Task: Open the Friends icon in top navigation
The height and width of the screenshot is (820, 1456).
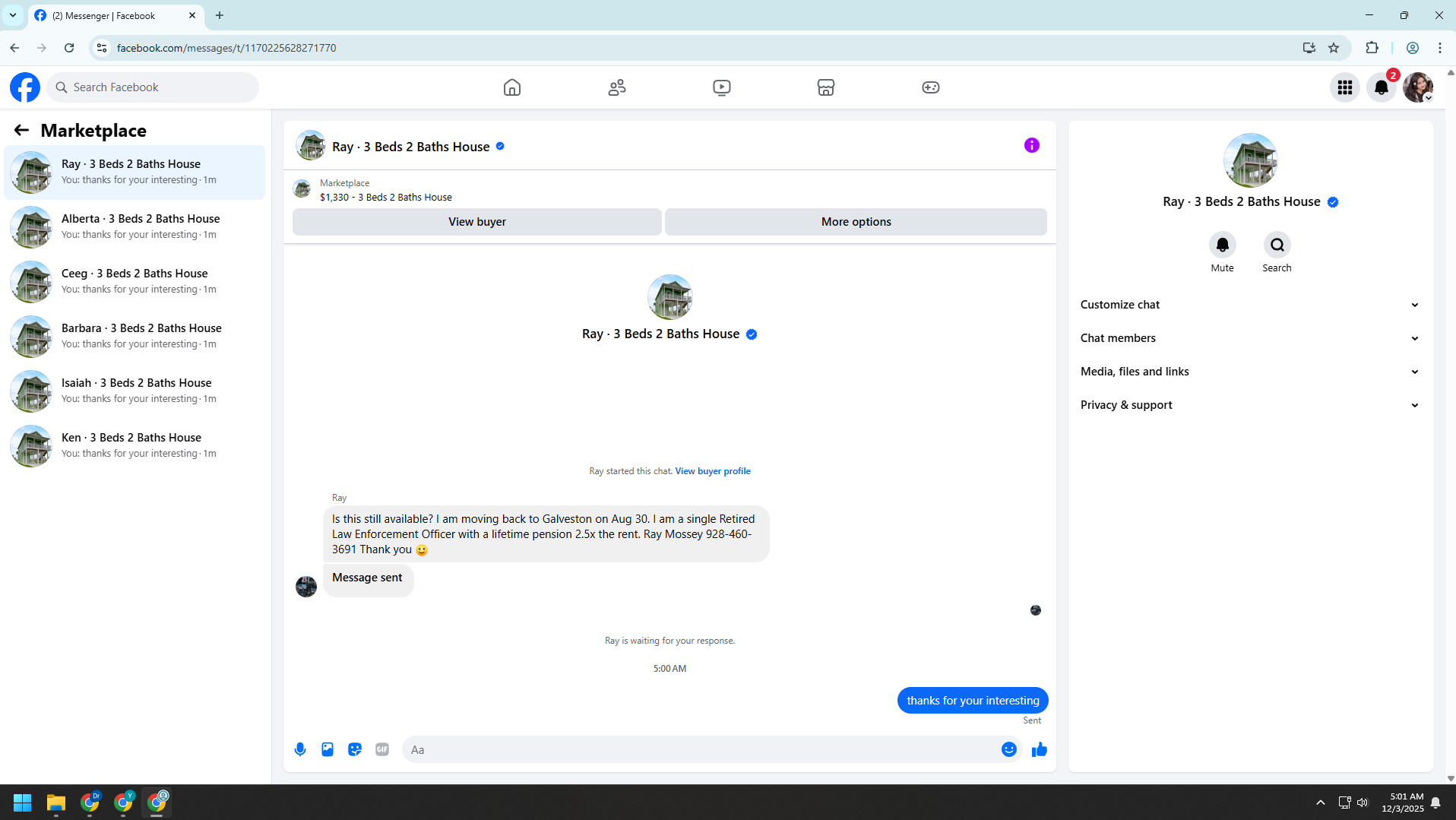Action: [617, 87]
